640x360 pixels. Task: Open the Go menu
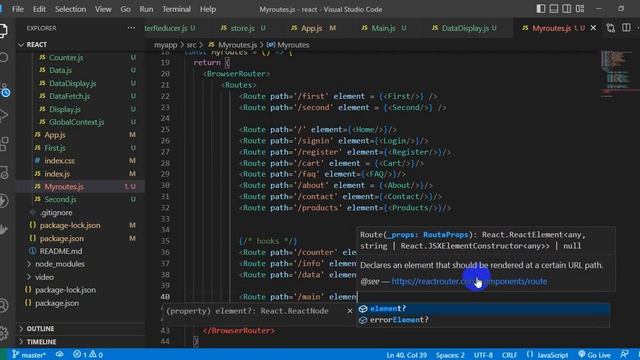[x=125, y=9]
